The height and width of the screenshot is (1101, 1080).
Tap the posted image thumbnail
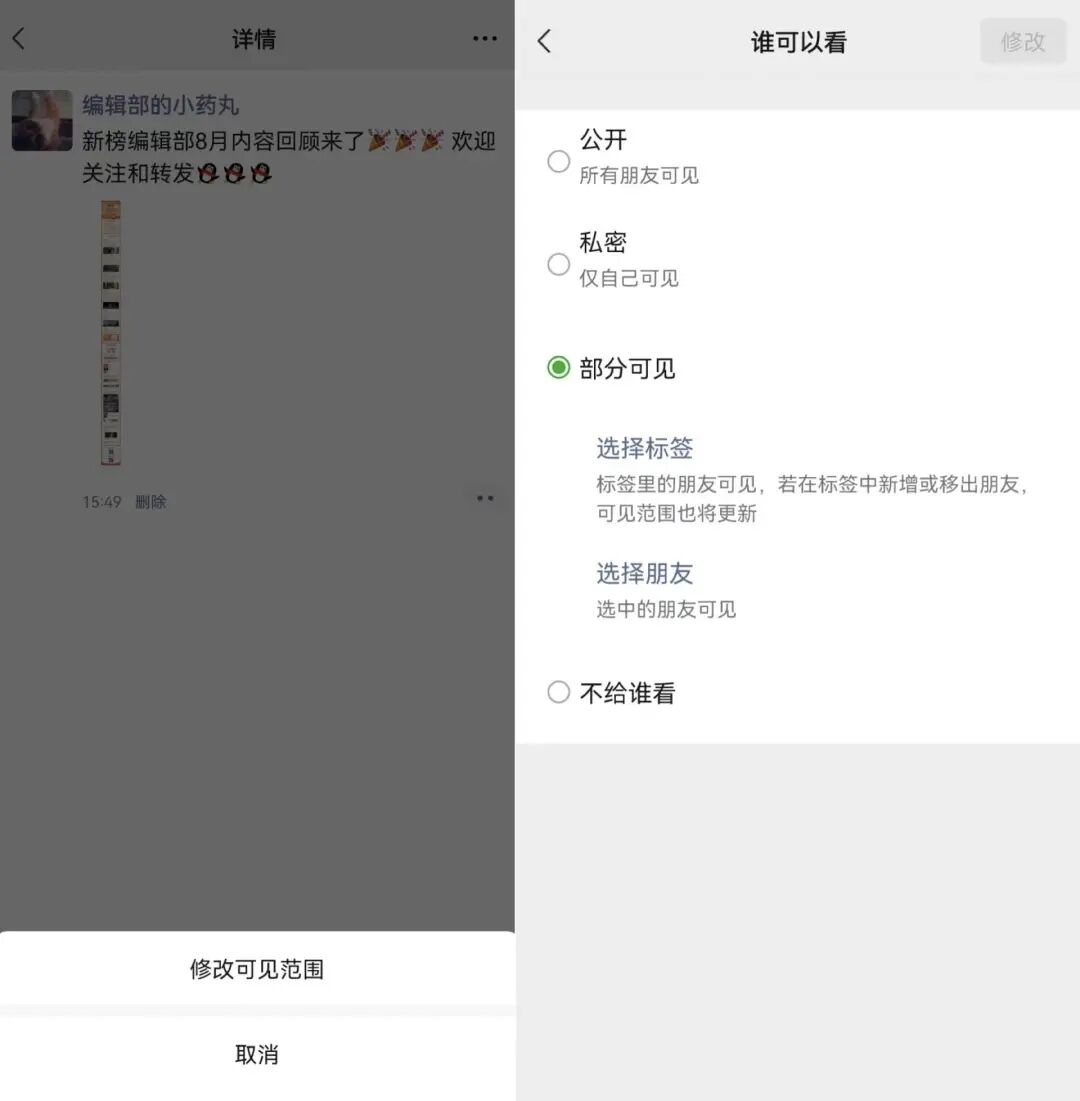coord(110,335)
